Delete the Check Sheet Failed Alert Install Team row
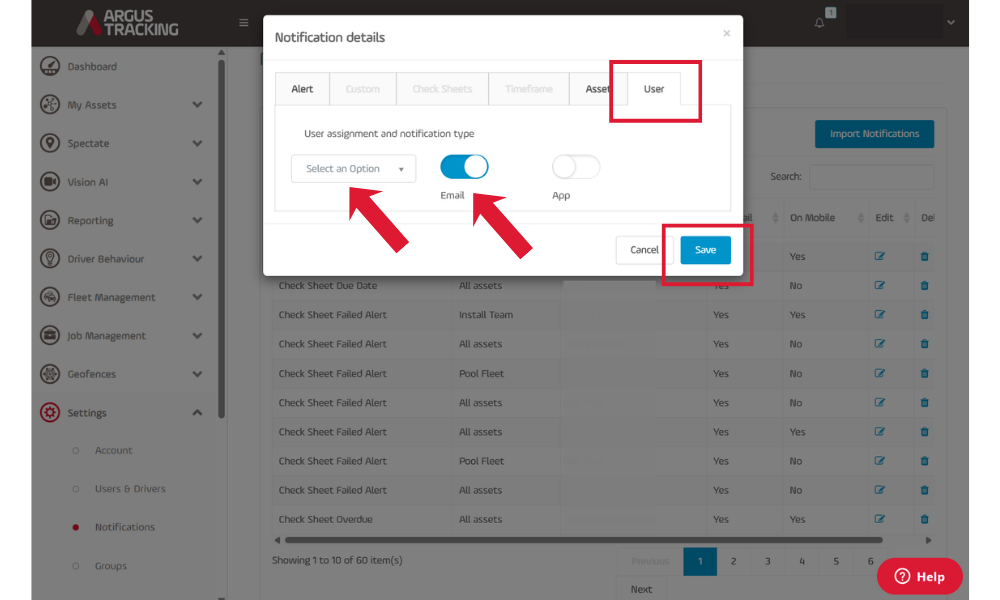The height and width of the screenshot is (600, 1000). [924, 314]
